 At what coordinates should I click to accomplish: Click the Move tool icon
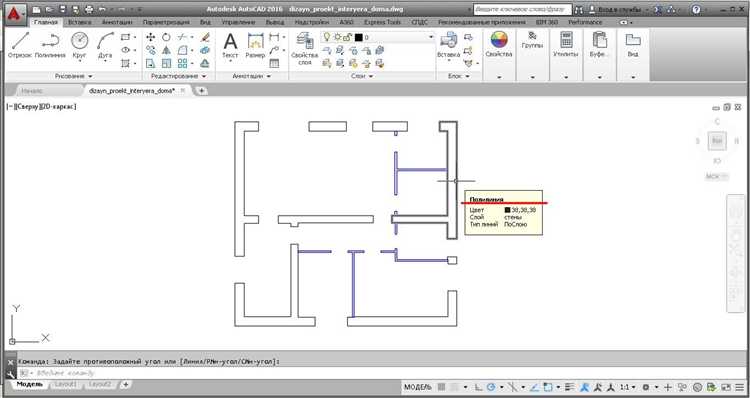pyautogui.click(x=150, y=37)
